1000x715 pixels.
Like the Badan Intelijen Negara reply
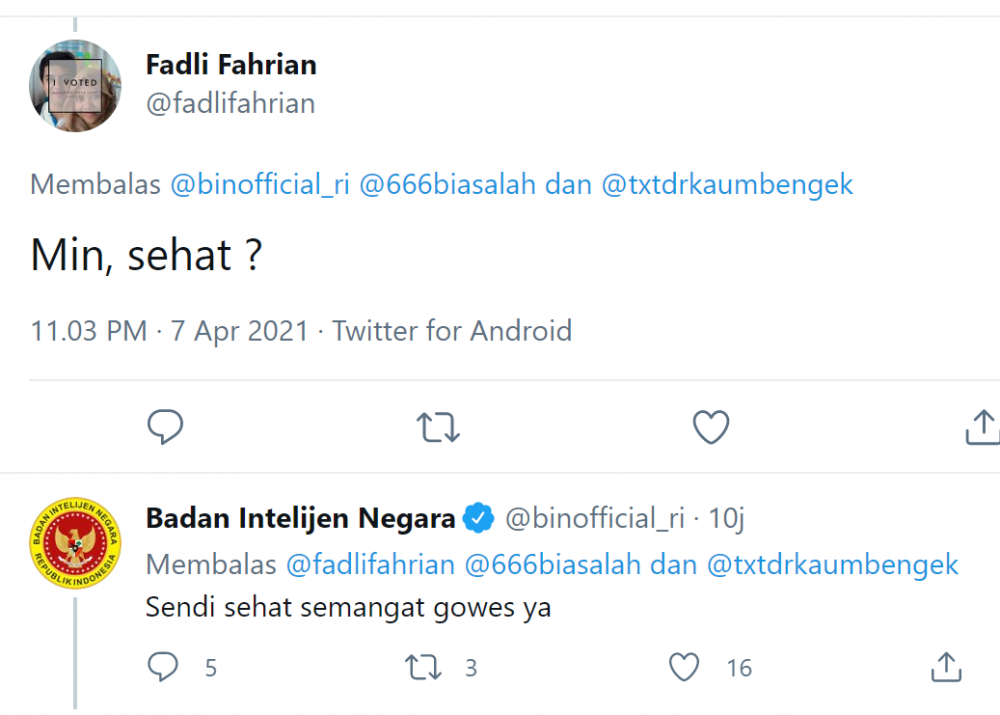pyautogui.click(x=684, y=667)
